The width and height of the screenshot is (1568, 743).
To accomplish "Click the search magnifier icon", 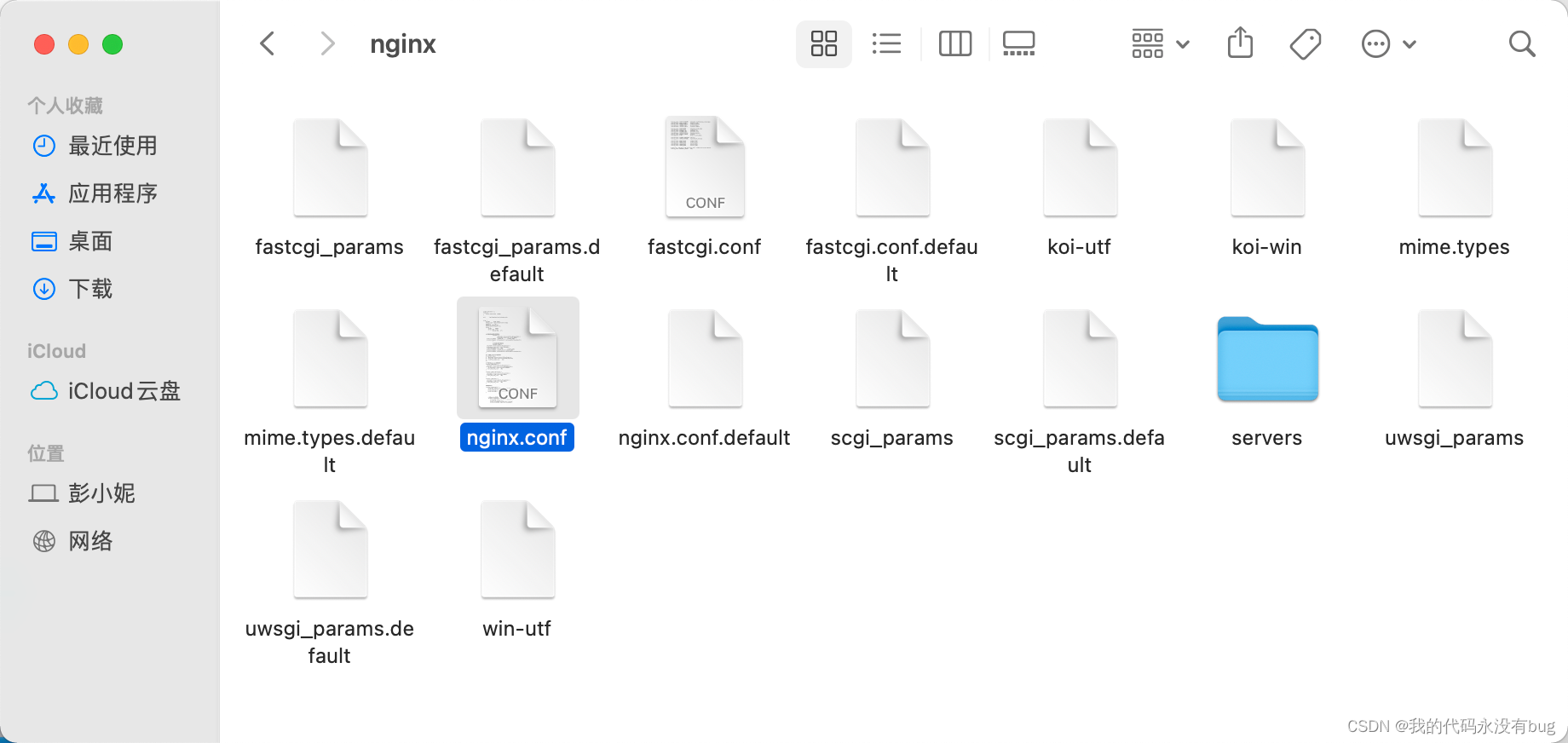I will click(1522, 43).
